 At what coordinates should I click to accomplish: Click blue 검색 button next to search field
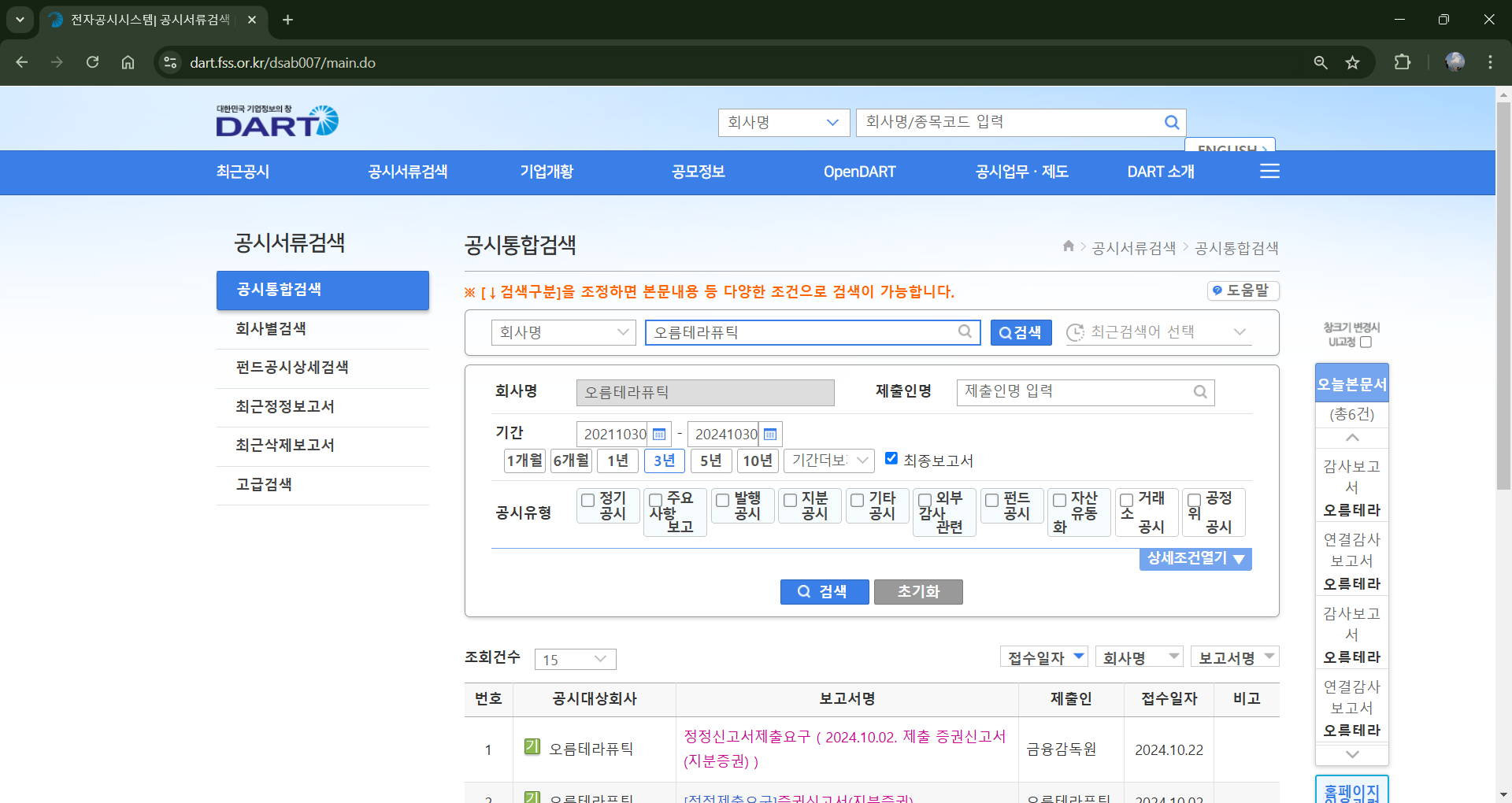click(1020, 332)
